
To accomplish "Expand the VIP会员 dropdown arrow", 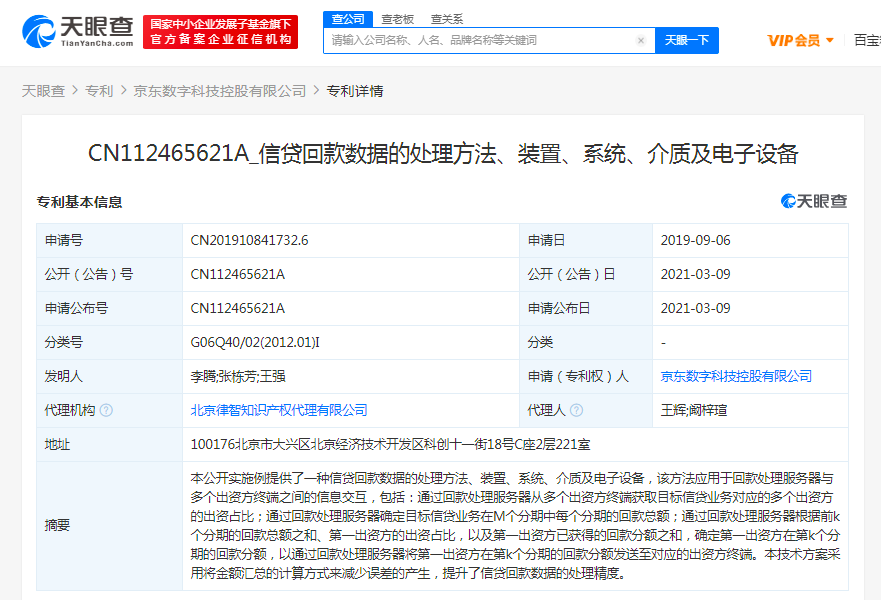I will (x=829, y=41).
